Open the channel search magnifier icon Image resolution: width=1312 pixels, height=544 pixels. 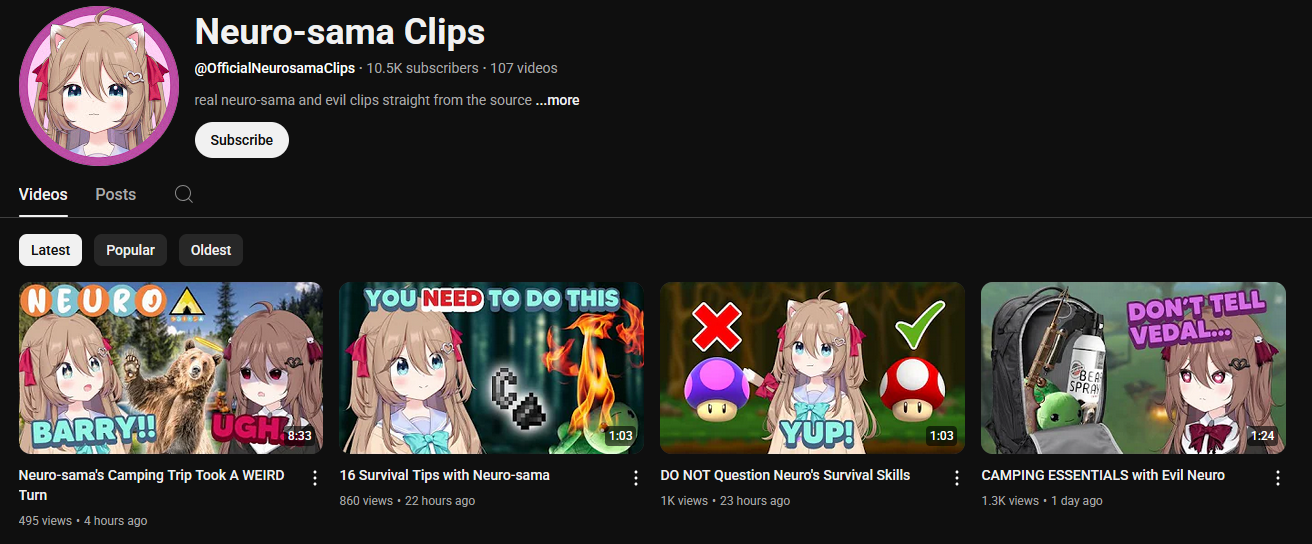[184, 194]
